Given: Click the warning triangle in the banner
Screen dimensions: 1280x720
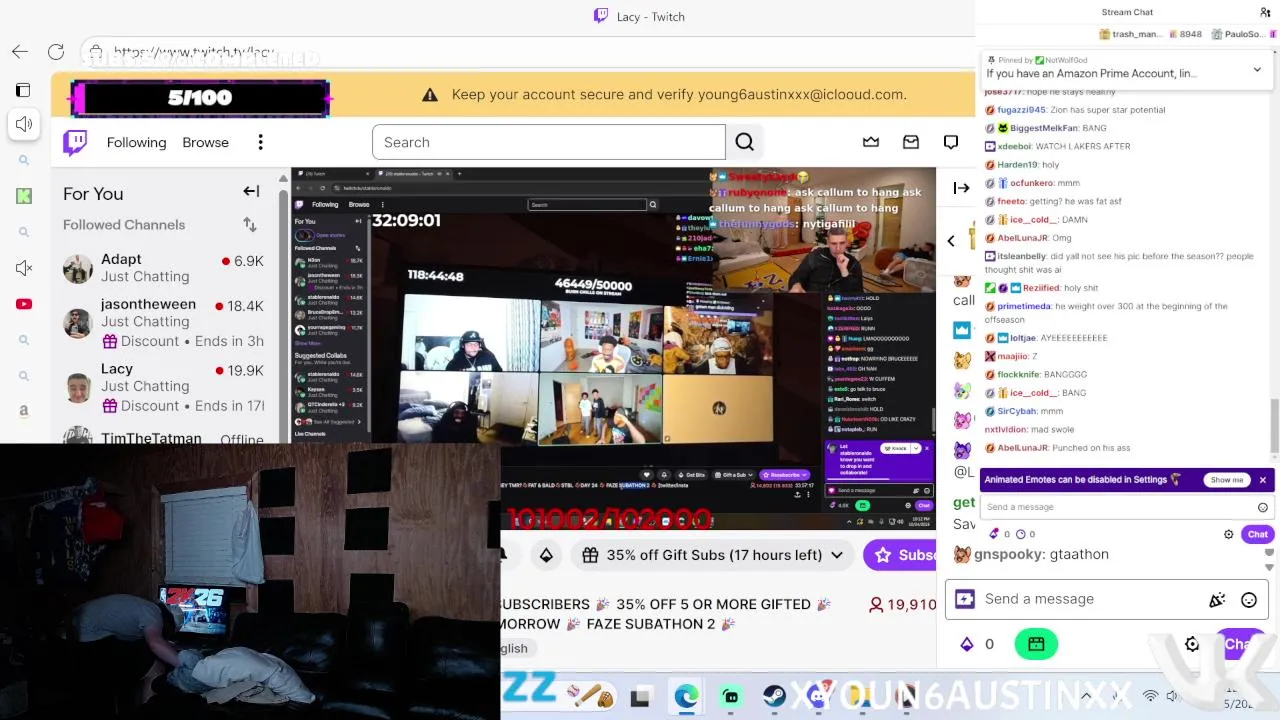Looking at the screenshot, I should (430, 95).
